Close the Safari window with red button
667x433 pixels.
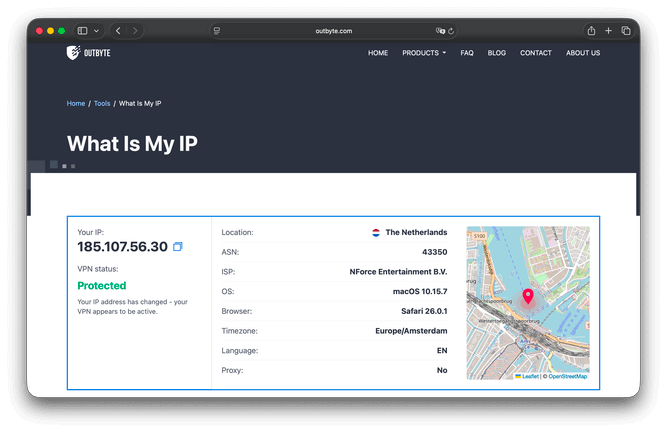39,31
